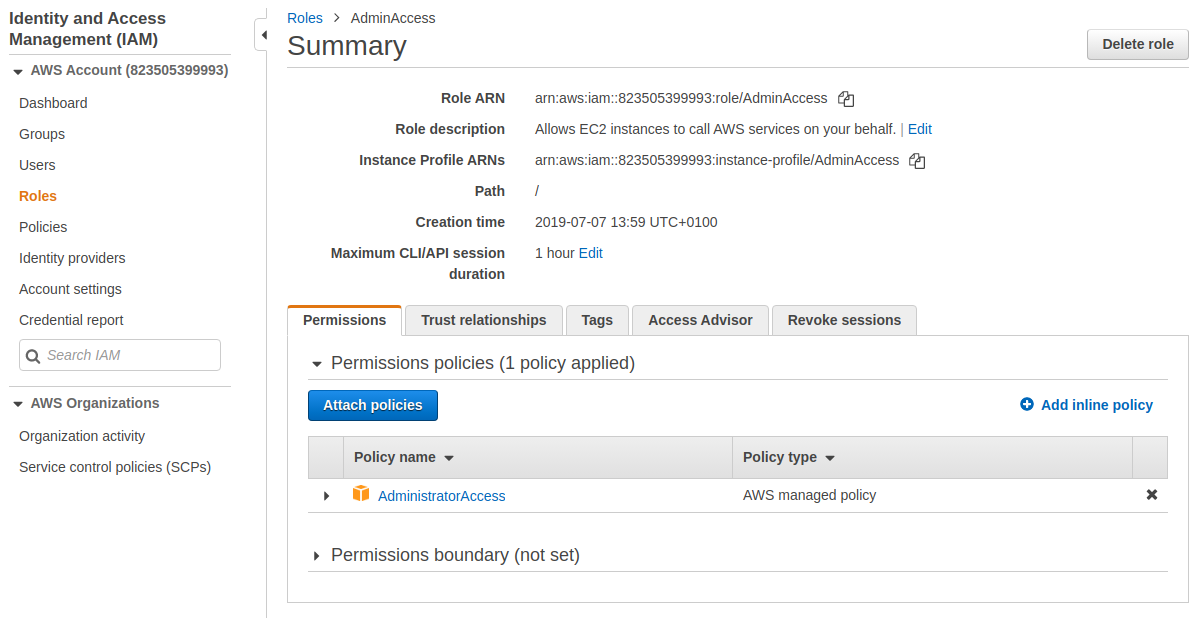Open Identity providers in the sidebar
The height and width of the screenshot is (618, 1198).
pyautogui.click(x=72, y=258)
